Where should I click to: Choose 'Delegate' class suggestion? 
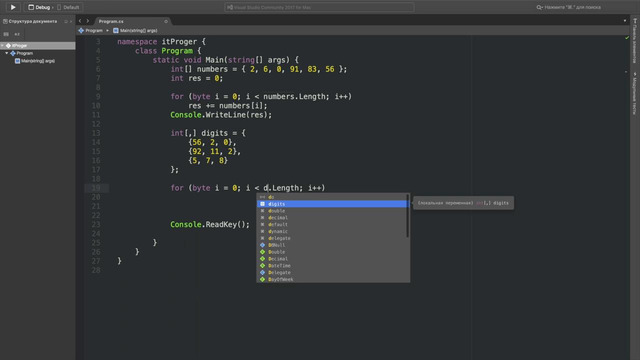pyautogui.click(x=332, y=273)
